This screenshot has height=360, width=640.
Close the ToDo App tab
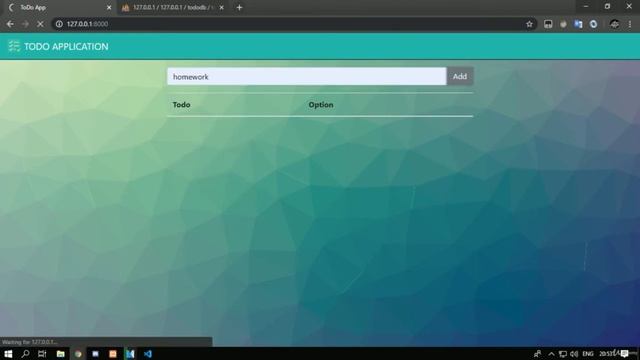click(x=109, y=7)
